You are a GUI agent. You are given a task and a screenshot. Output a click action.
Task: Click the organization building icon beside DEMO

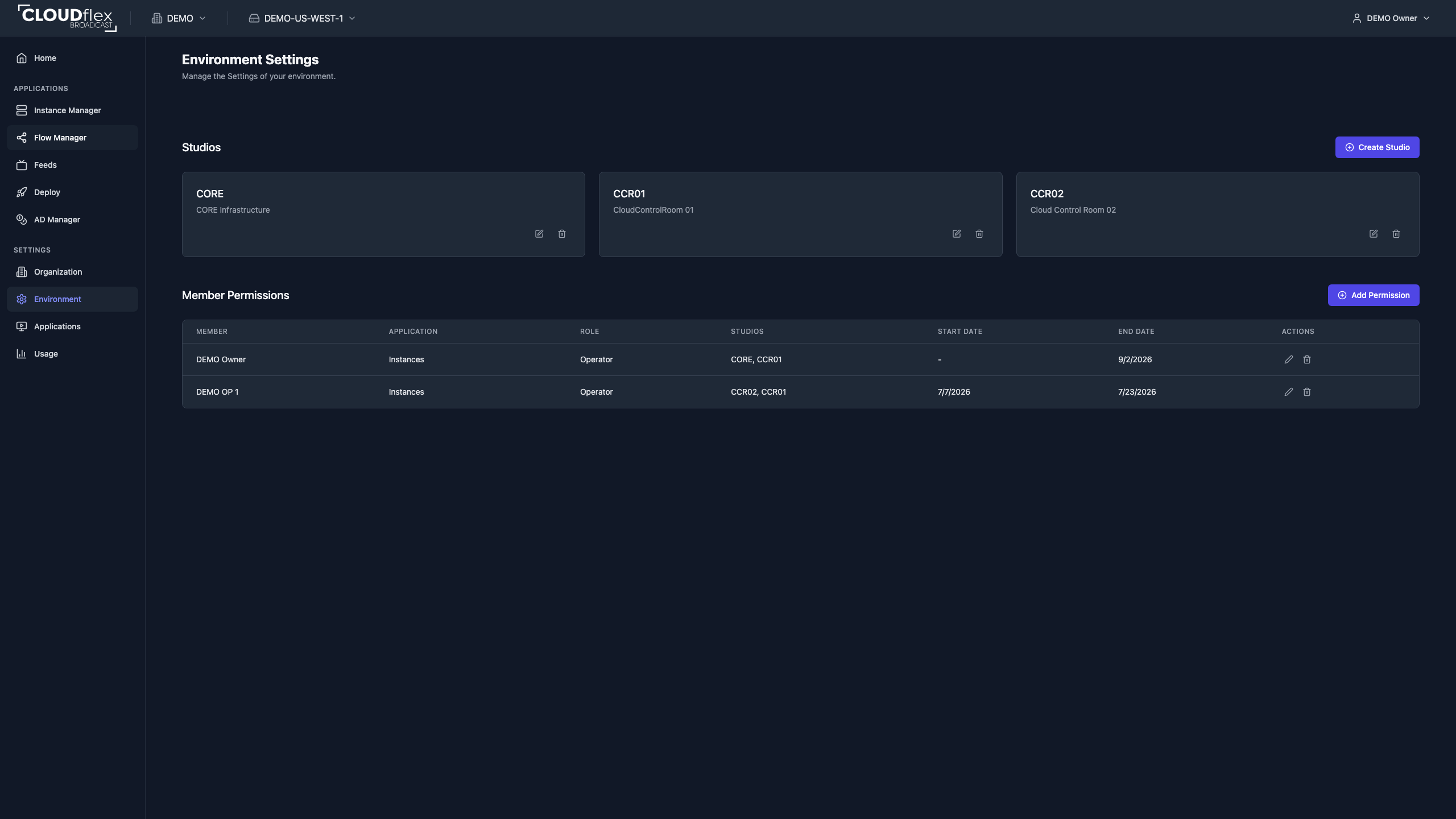point(157,18)
